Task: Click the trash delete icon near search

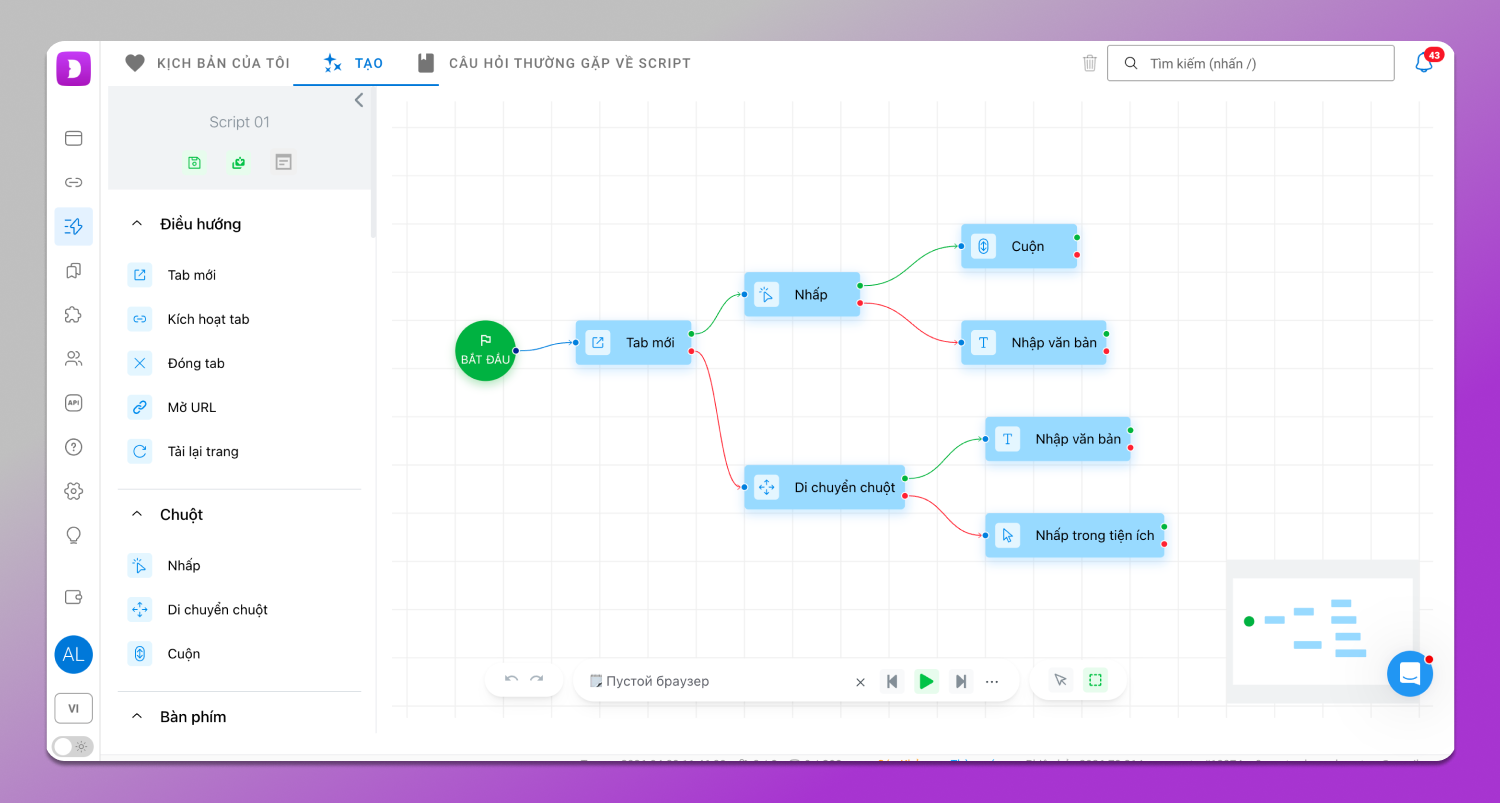Action: click(x=1089, y=63)
